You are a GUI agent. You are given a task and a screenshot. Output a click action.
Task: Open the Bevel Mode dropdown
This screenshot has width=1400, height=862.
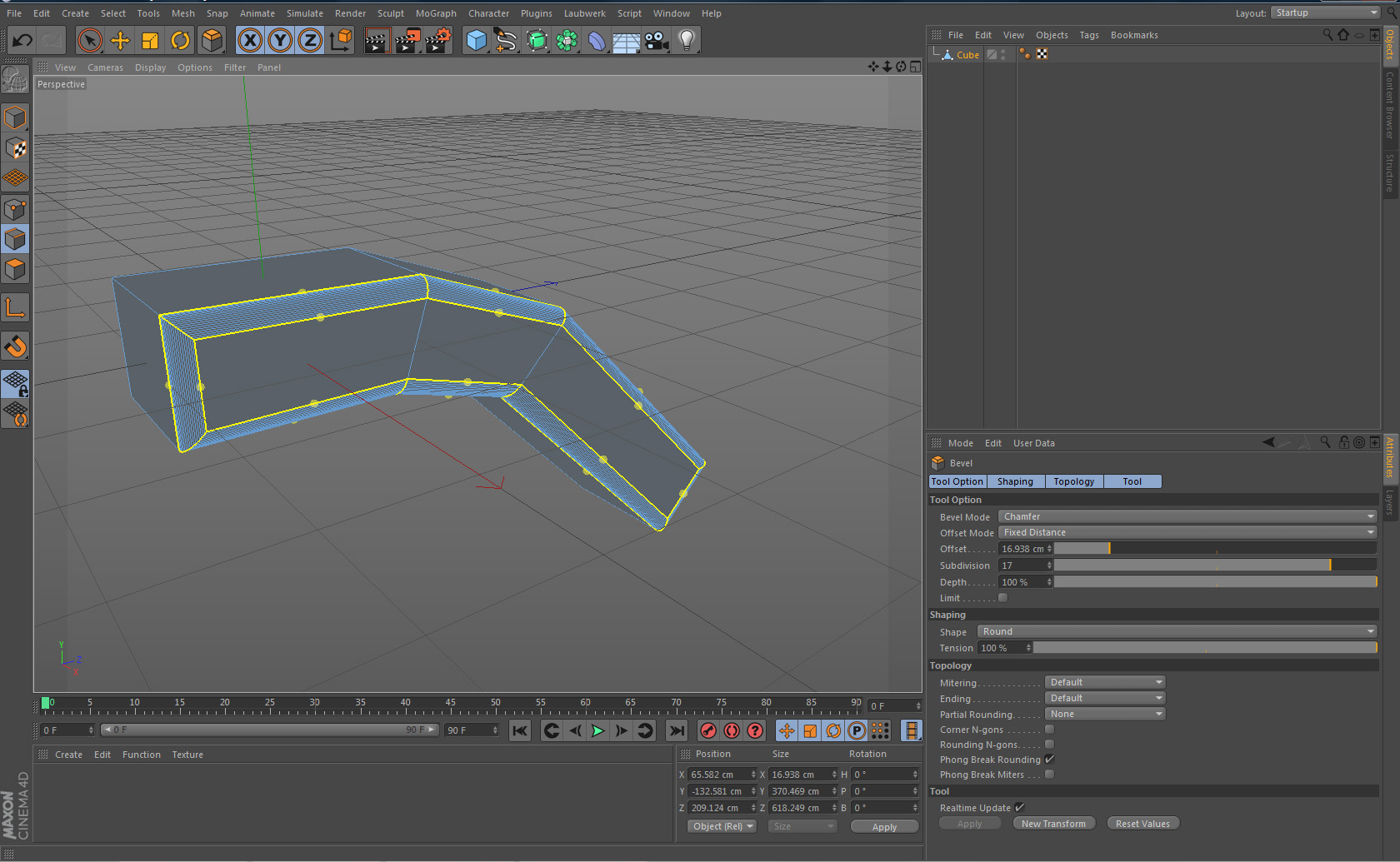(x=1187, y=516)
